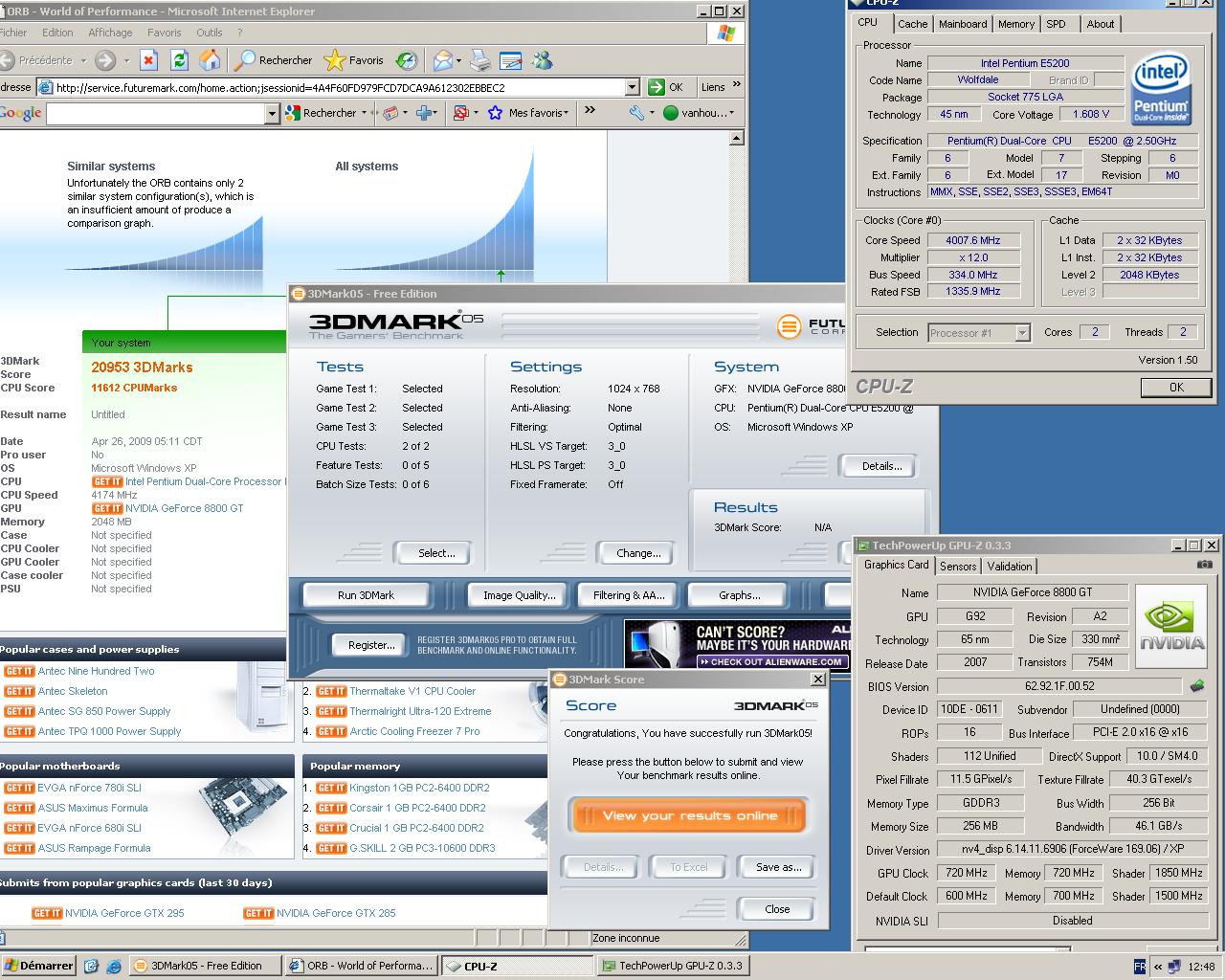Open the IE History icon
The width and height of the screenshot is (1225, 980).
tap(407, 60)
